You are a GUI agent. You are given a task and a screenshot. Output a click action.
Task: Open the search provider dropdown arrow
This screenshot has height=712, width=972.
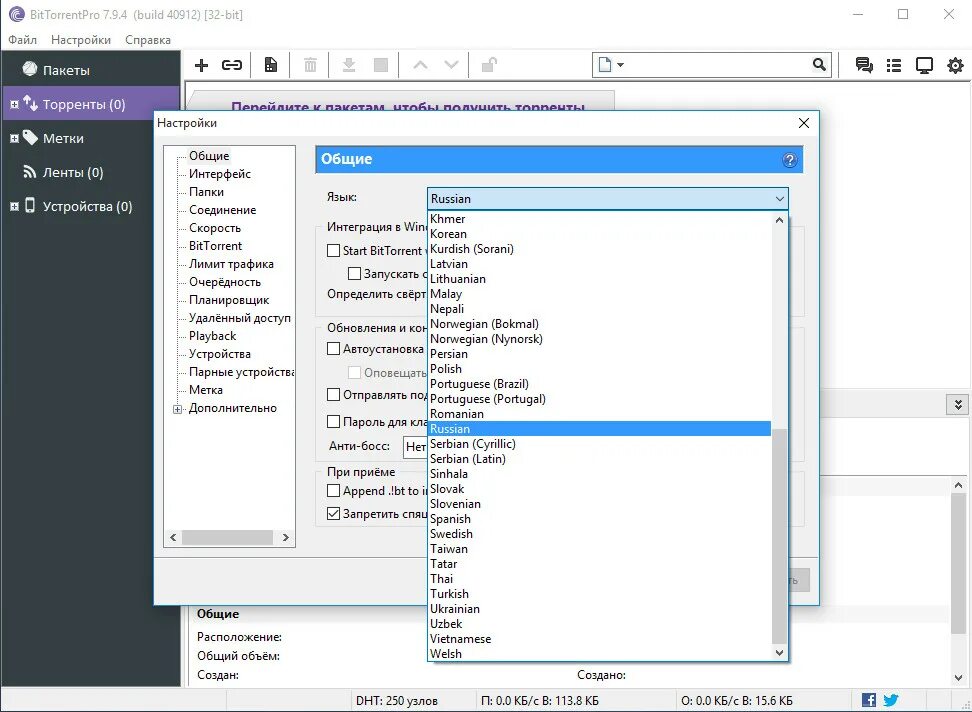click(621, 64)
